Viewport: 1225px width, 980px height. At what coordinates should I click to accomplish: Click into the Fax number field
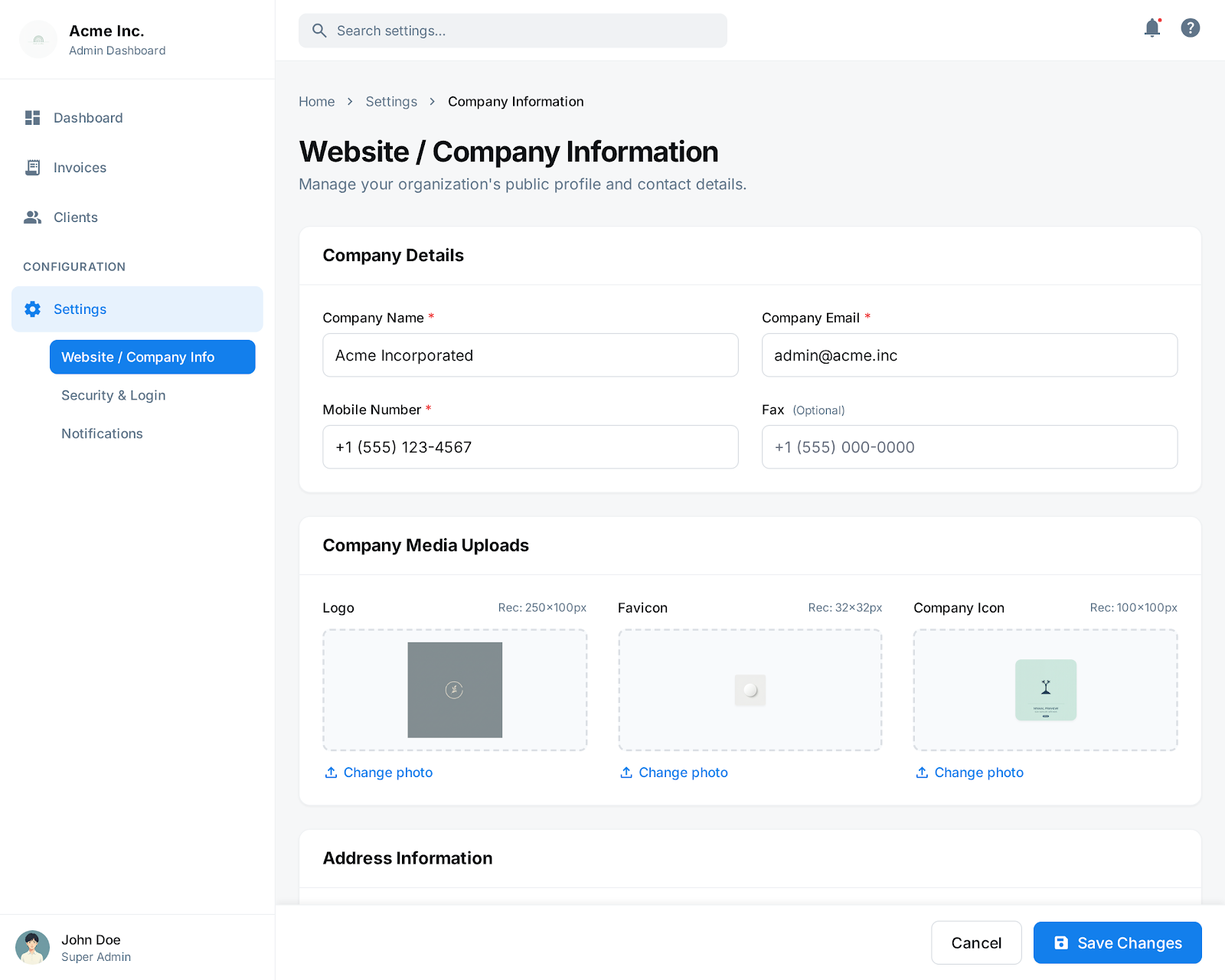click(x=969, y=447)
